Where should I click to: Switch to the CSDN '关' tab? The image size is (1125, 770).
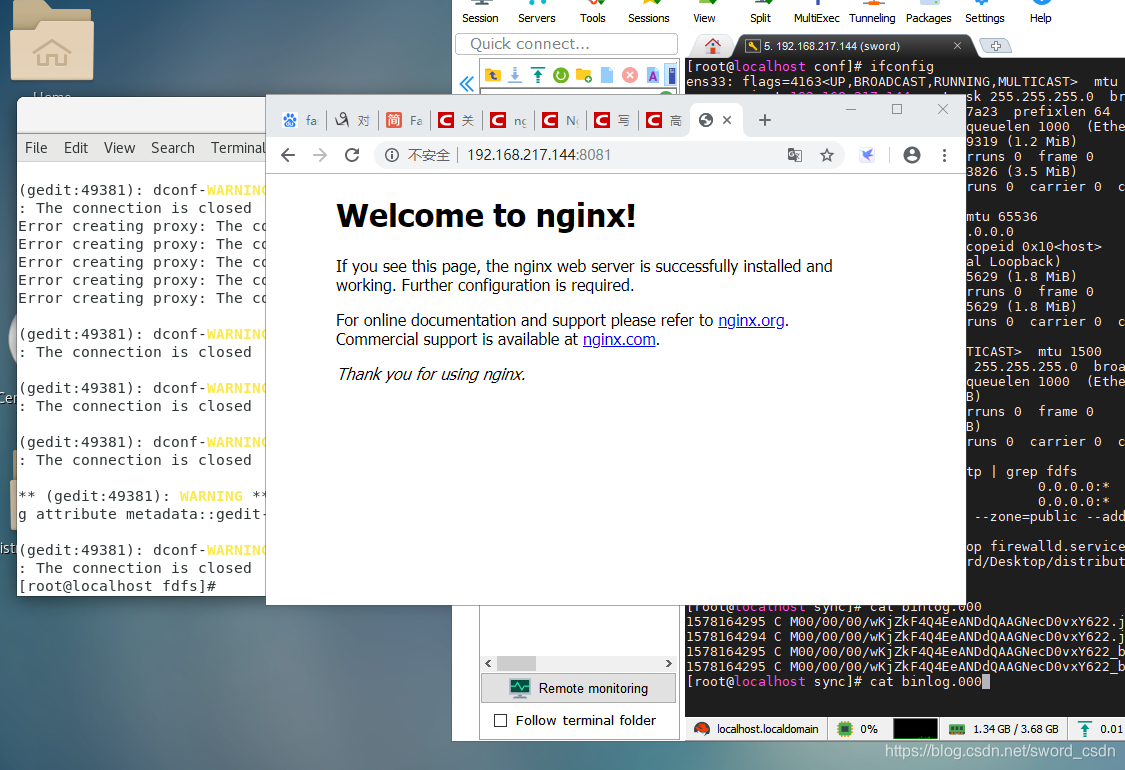(x=456, y=121)
